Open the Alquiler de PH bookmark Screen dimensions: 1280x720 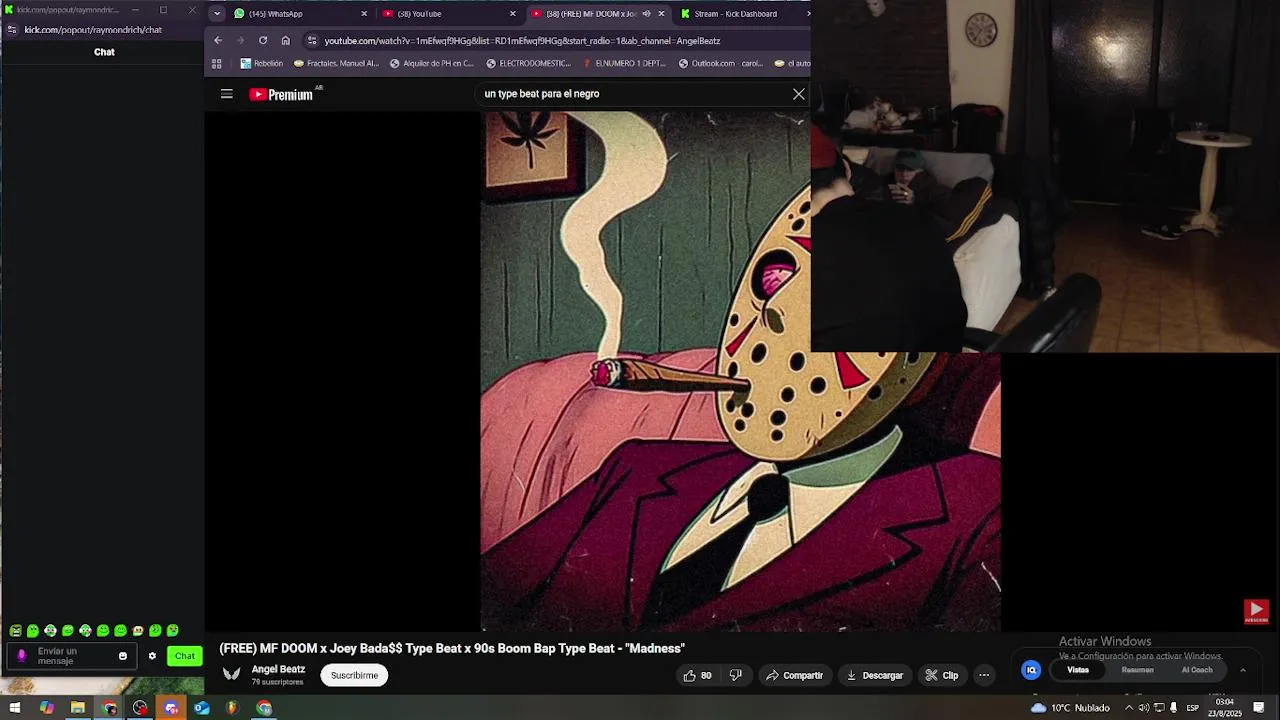click(x=431, y=64)
